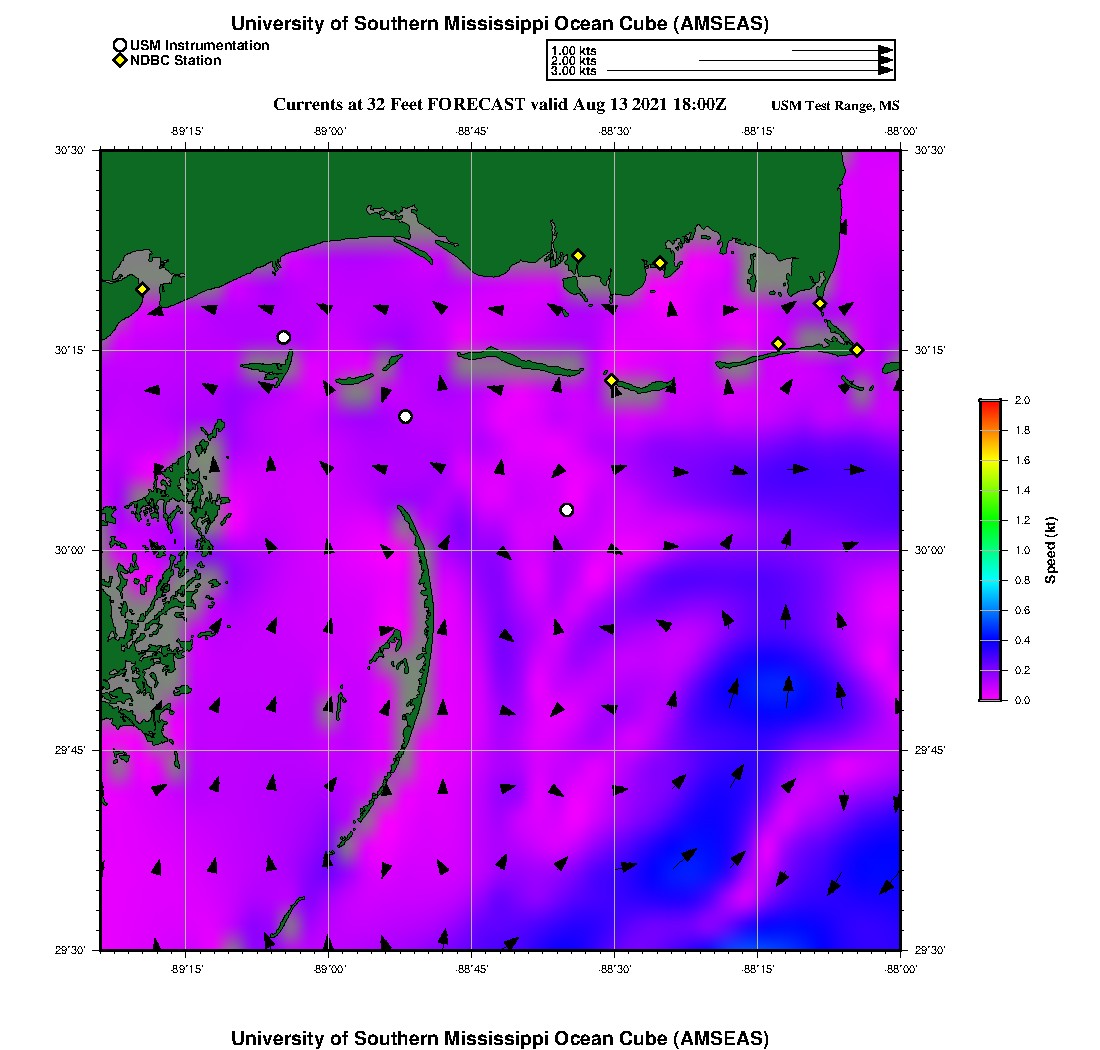Select the northwesternmost USM Instrumentation circle marker
Image resolution: width=1100 pixels, height=1050 pixels.
pos(284,337)
